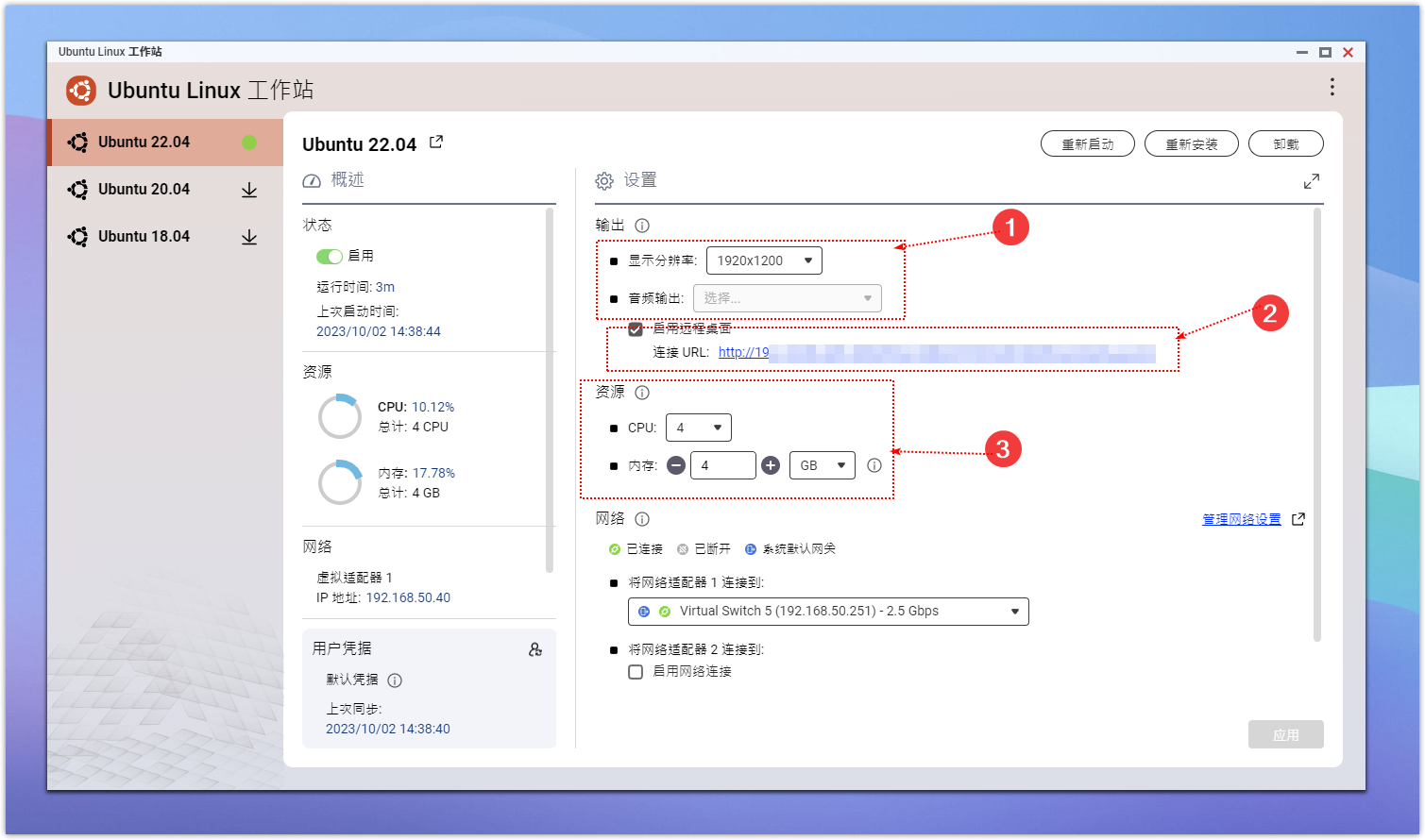Show the info icon beside memory unit dropdown
Viewport: 1425px width, 840px height.
[874, 465]
